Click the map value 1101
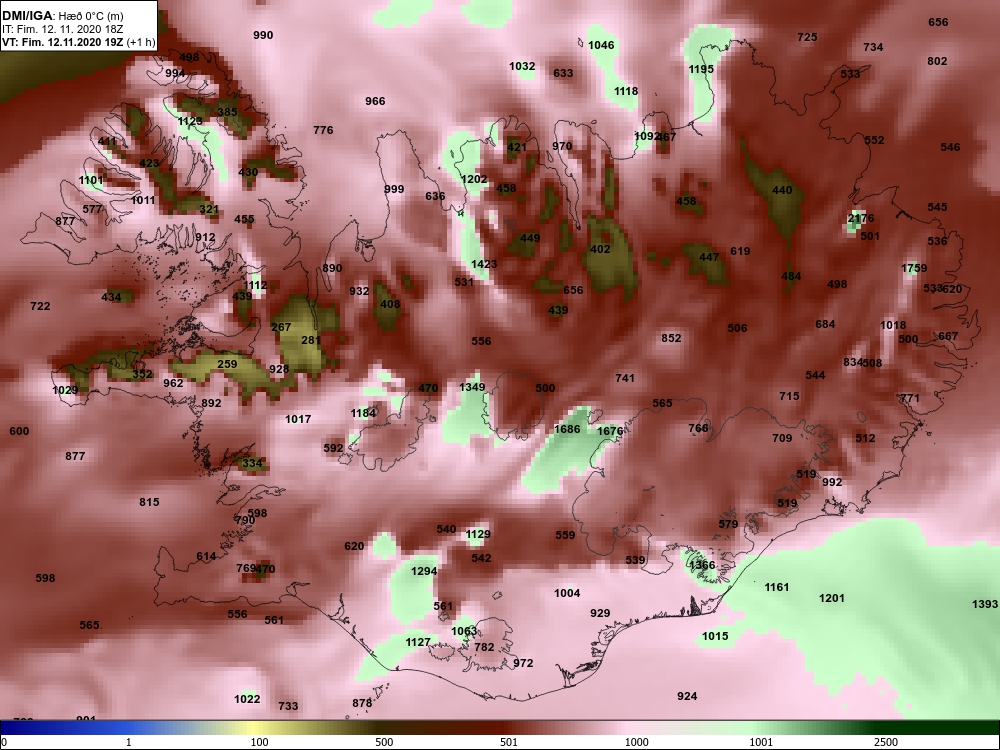 pos(91,180)
